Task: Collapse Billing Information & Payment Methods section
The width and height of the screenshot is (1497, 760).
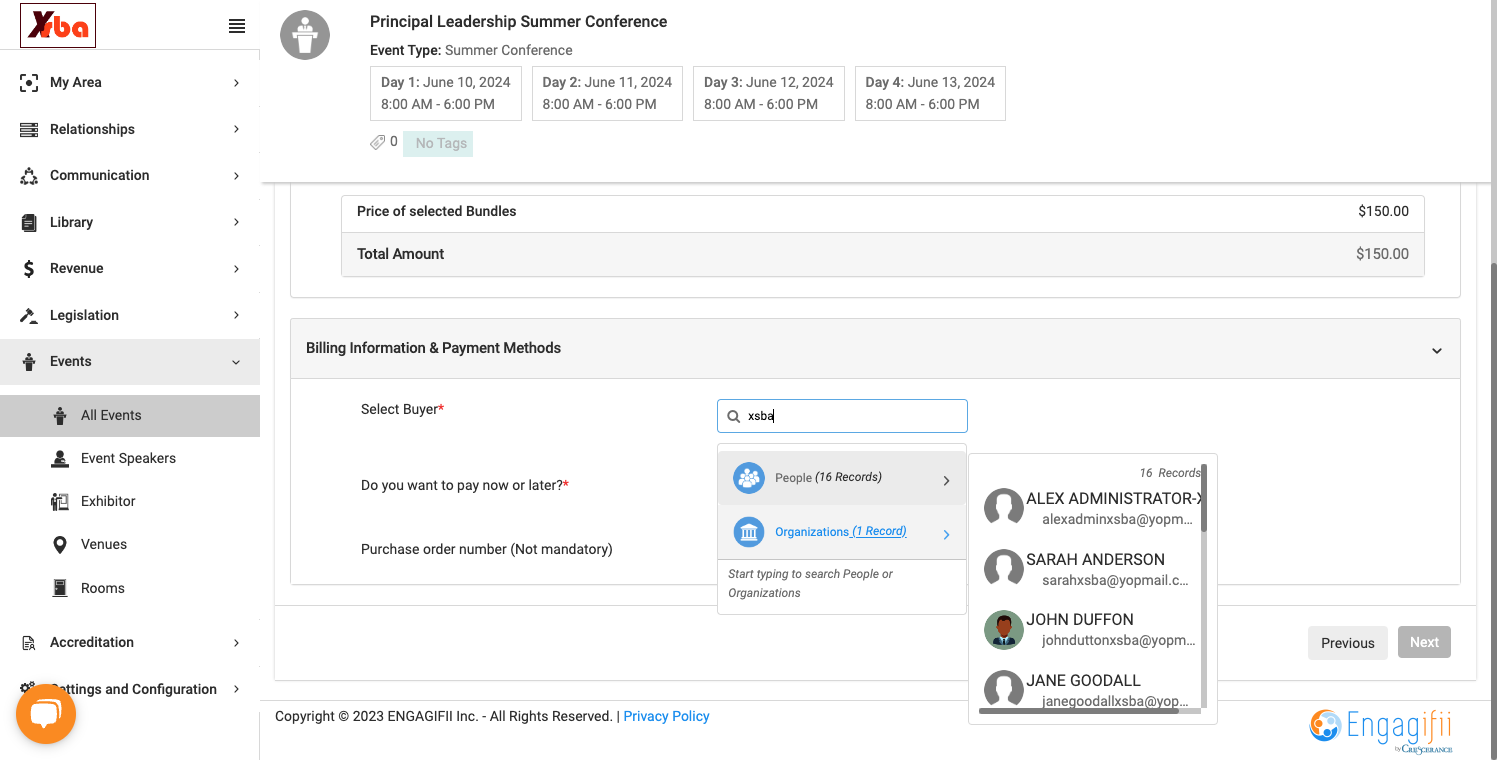Action: click(1437, 350)
